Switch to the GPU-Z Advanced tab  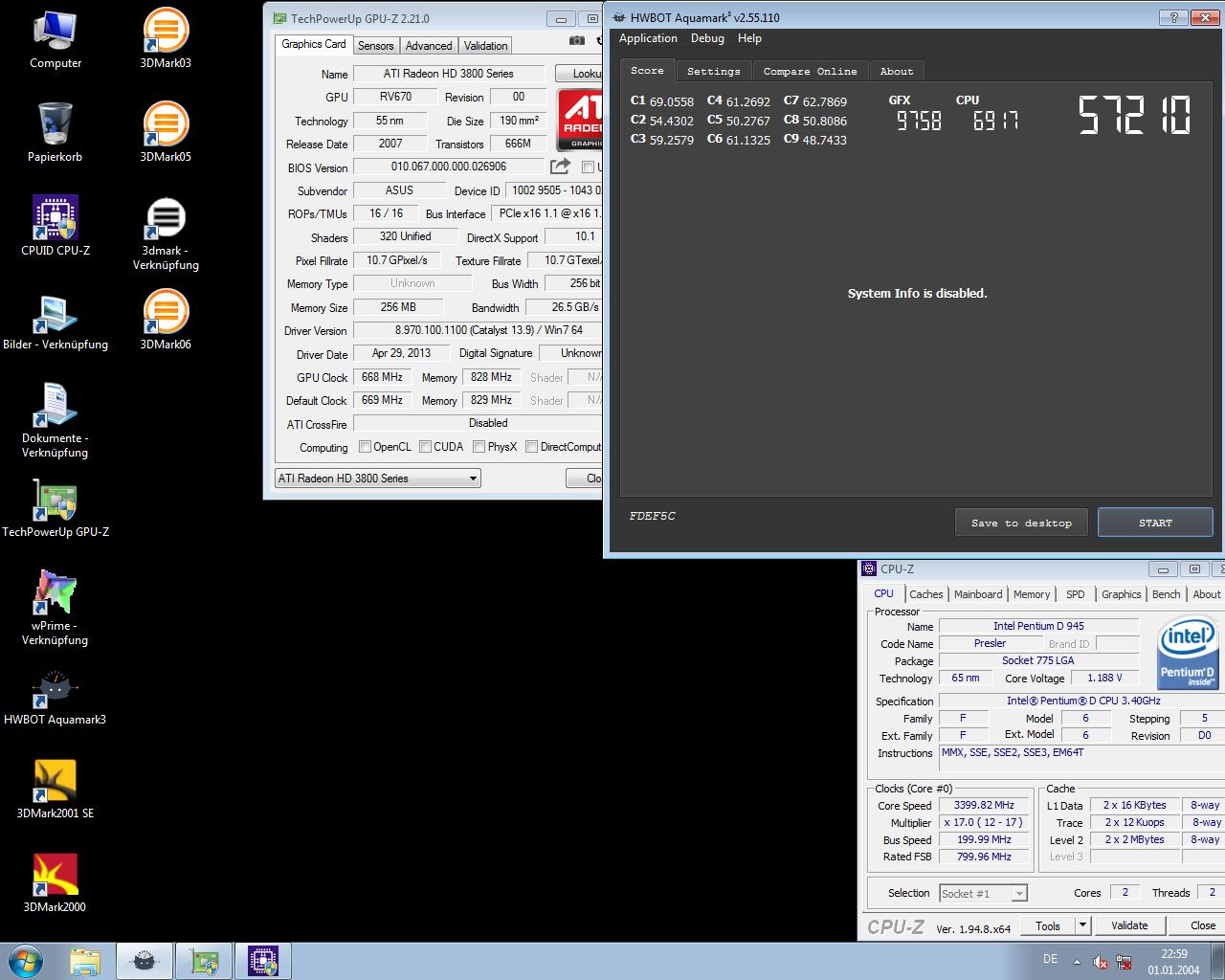[x=429, y=45]
